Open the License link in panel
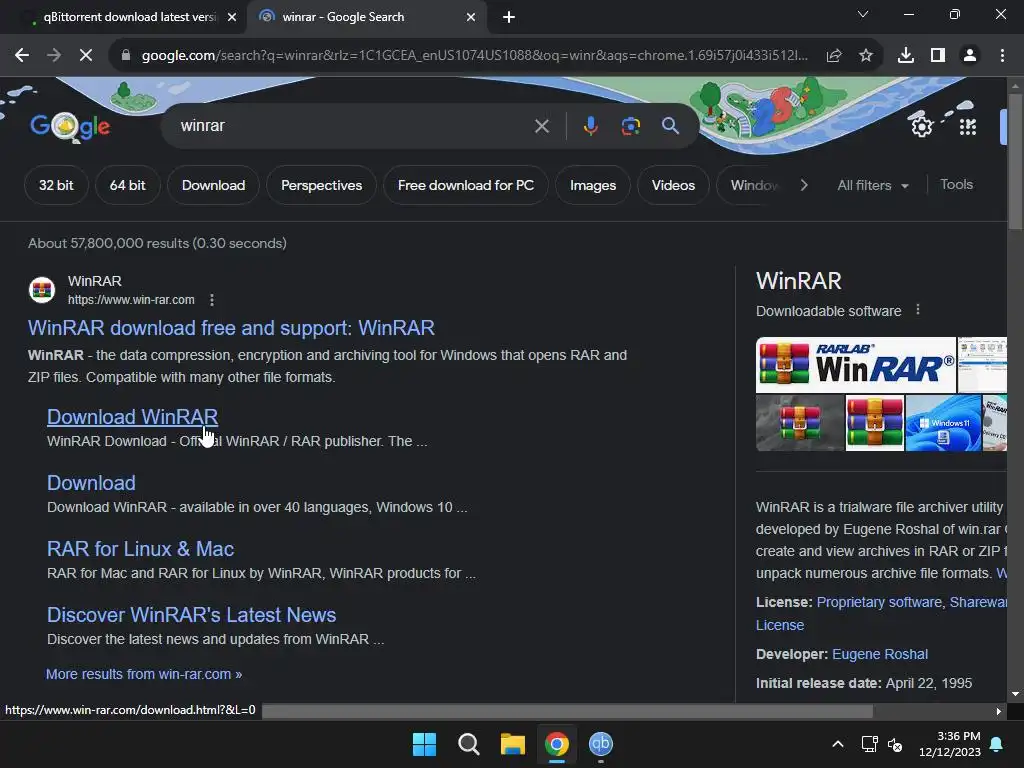 (780, 625)
